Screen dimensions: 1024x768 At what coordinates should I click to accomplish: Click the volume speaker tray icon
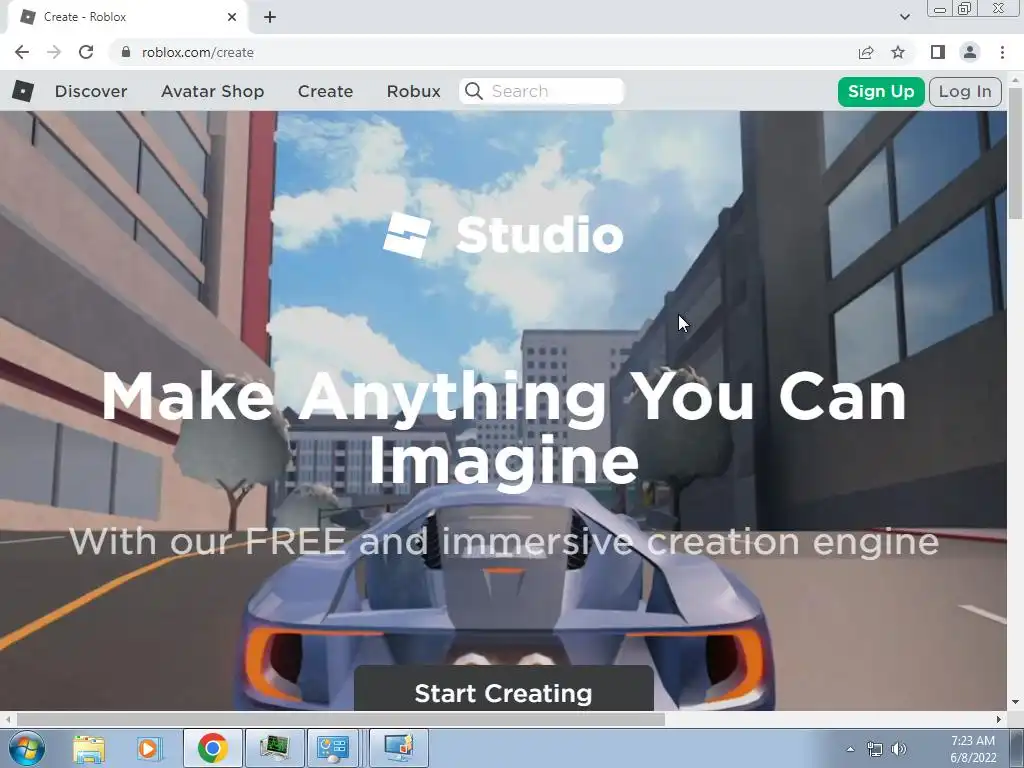click(x=899, y=749)
